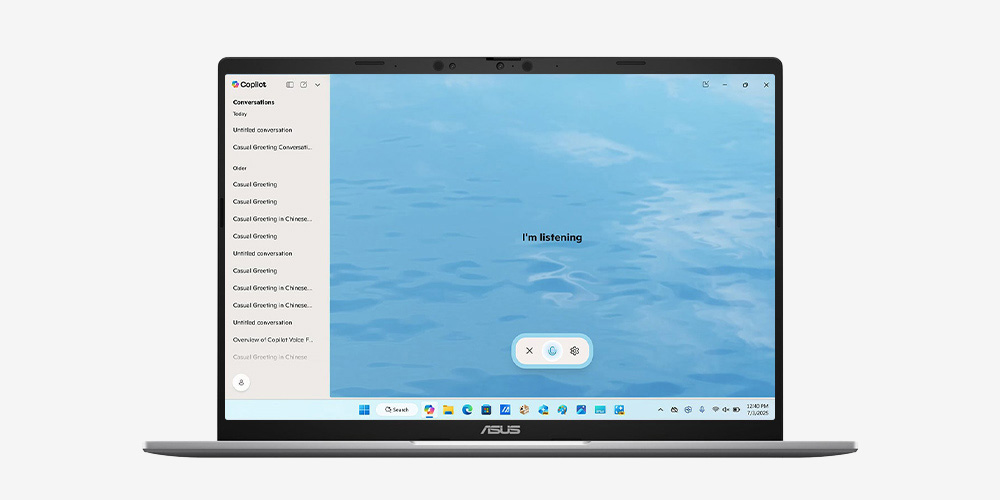Click the compose icon in the title bar

point(706,85)
